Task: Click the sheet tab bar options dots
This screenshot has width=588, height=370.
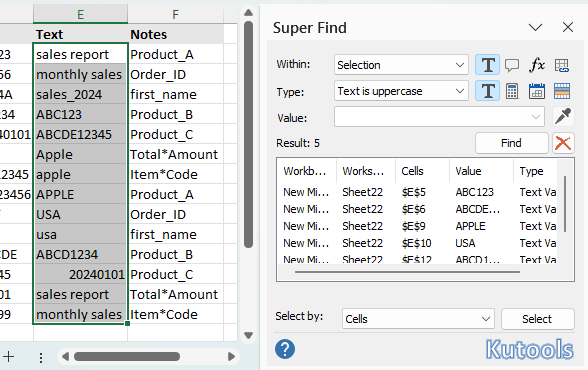Action: 41,357
